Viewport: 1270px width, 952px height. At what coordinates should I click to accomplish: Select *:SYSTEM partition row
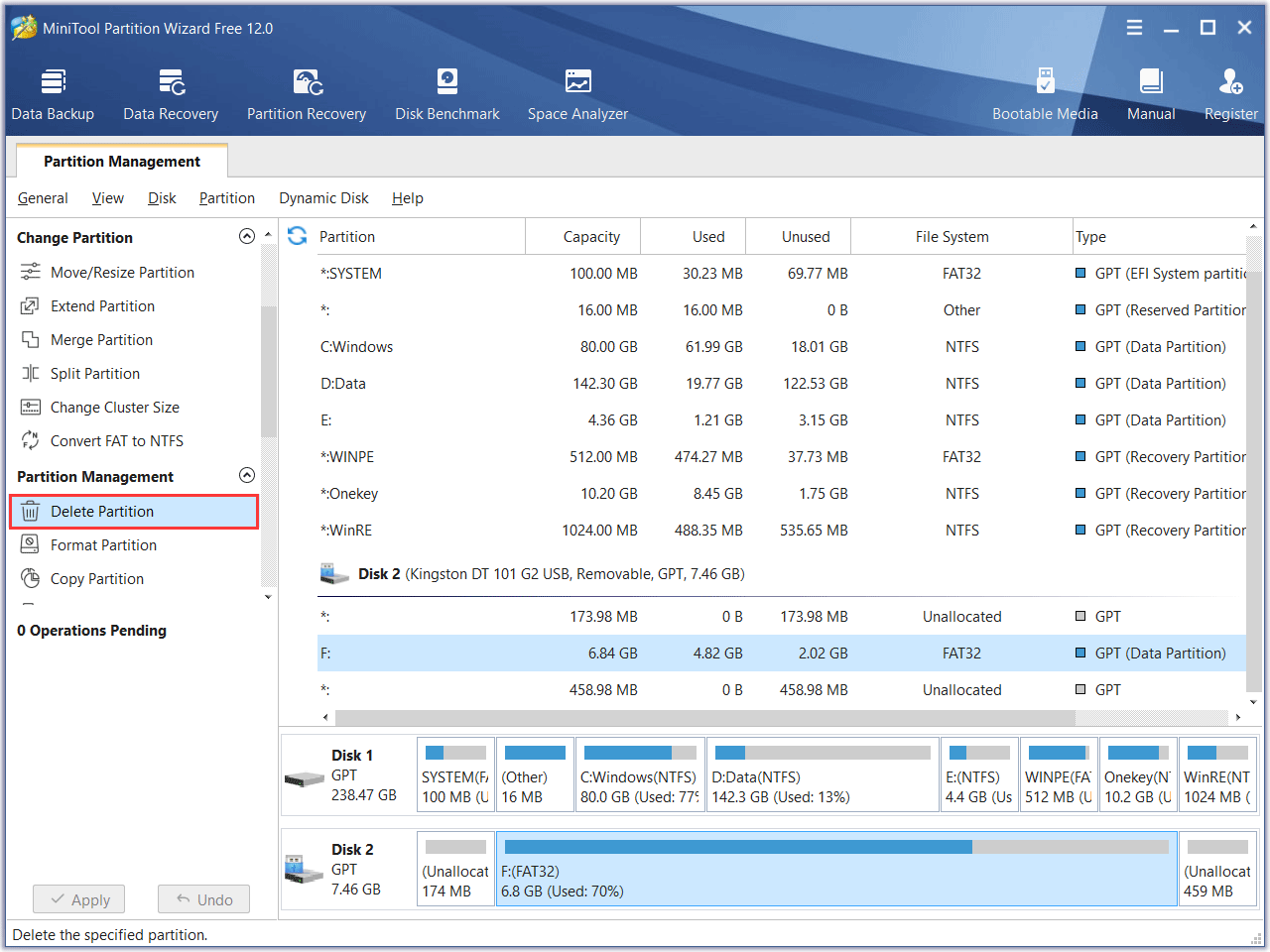(x=782, y=274)
